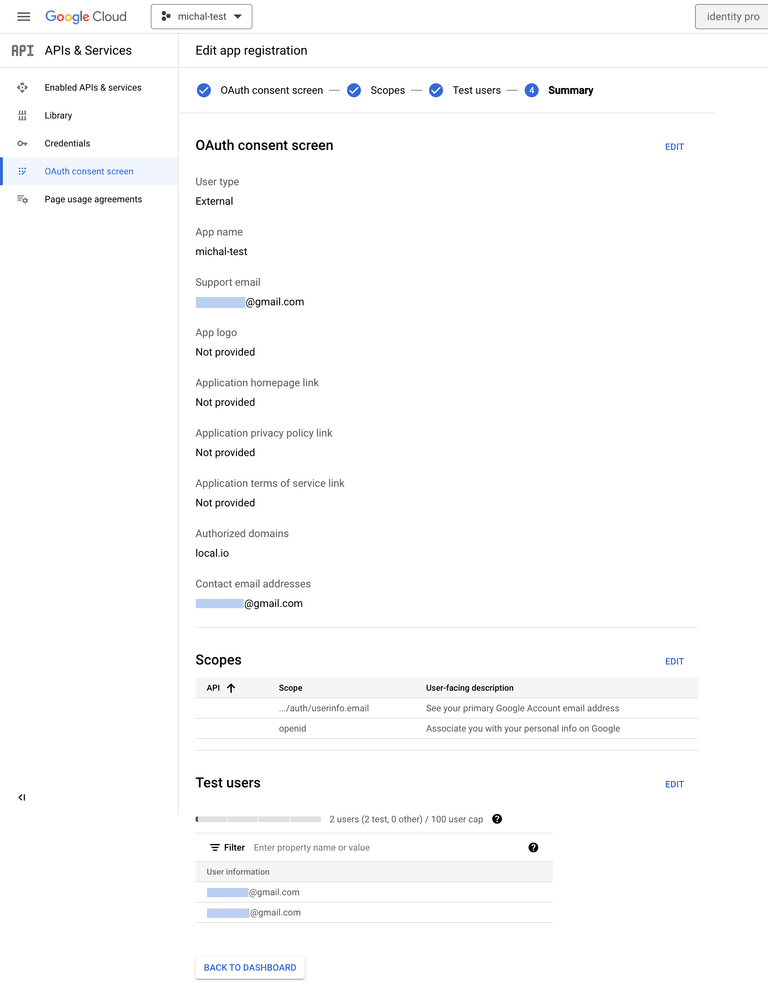The image size is (768, 996).
Task: Click the completed OAuth consent screen step checkmark
Action: pyautogui.click(x=203, y=90)
